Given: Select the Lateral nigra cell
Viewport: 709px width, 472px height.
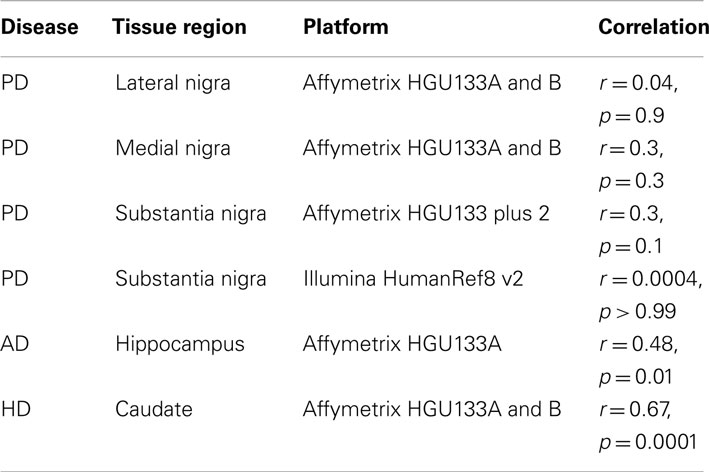Looking at the screenshot, I should pyautogui.click(x=173, y=83).
